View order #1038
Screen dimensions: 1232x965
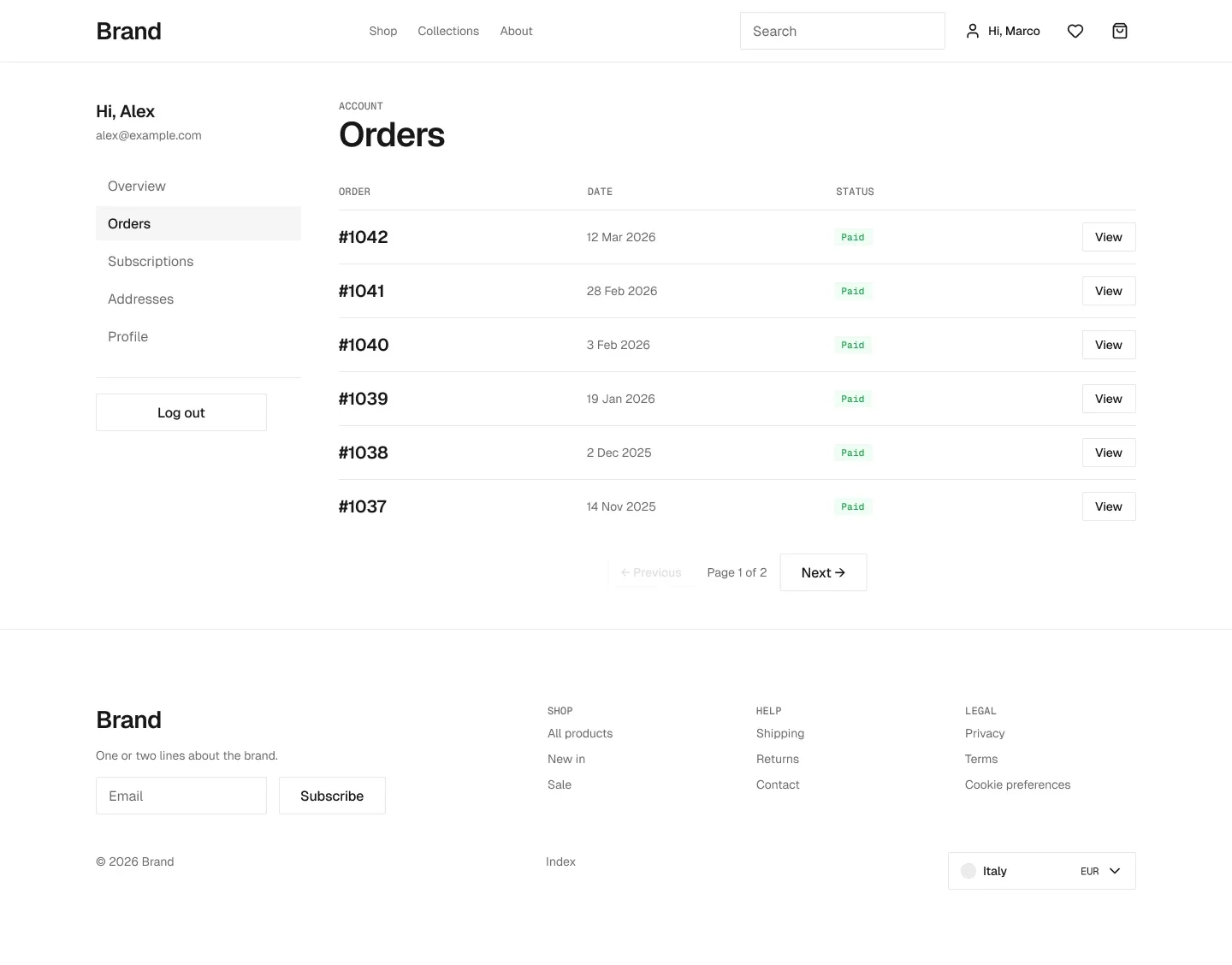[x=1109, y=453]
